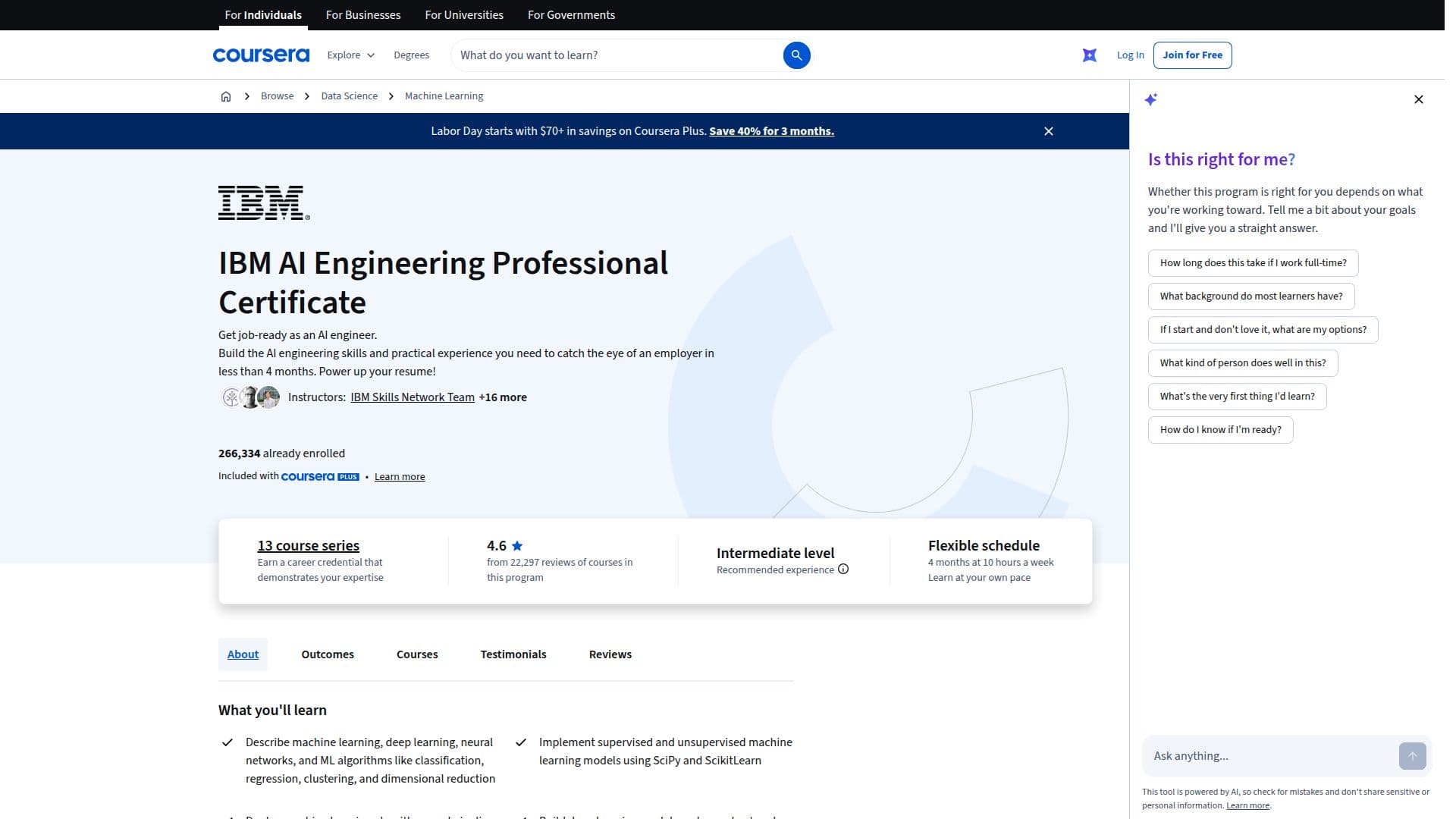Image resolution: width=1456 pixels, height=819 pixels.
Task: Click the instructor avatars group
Action: click(251, 397)
